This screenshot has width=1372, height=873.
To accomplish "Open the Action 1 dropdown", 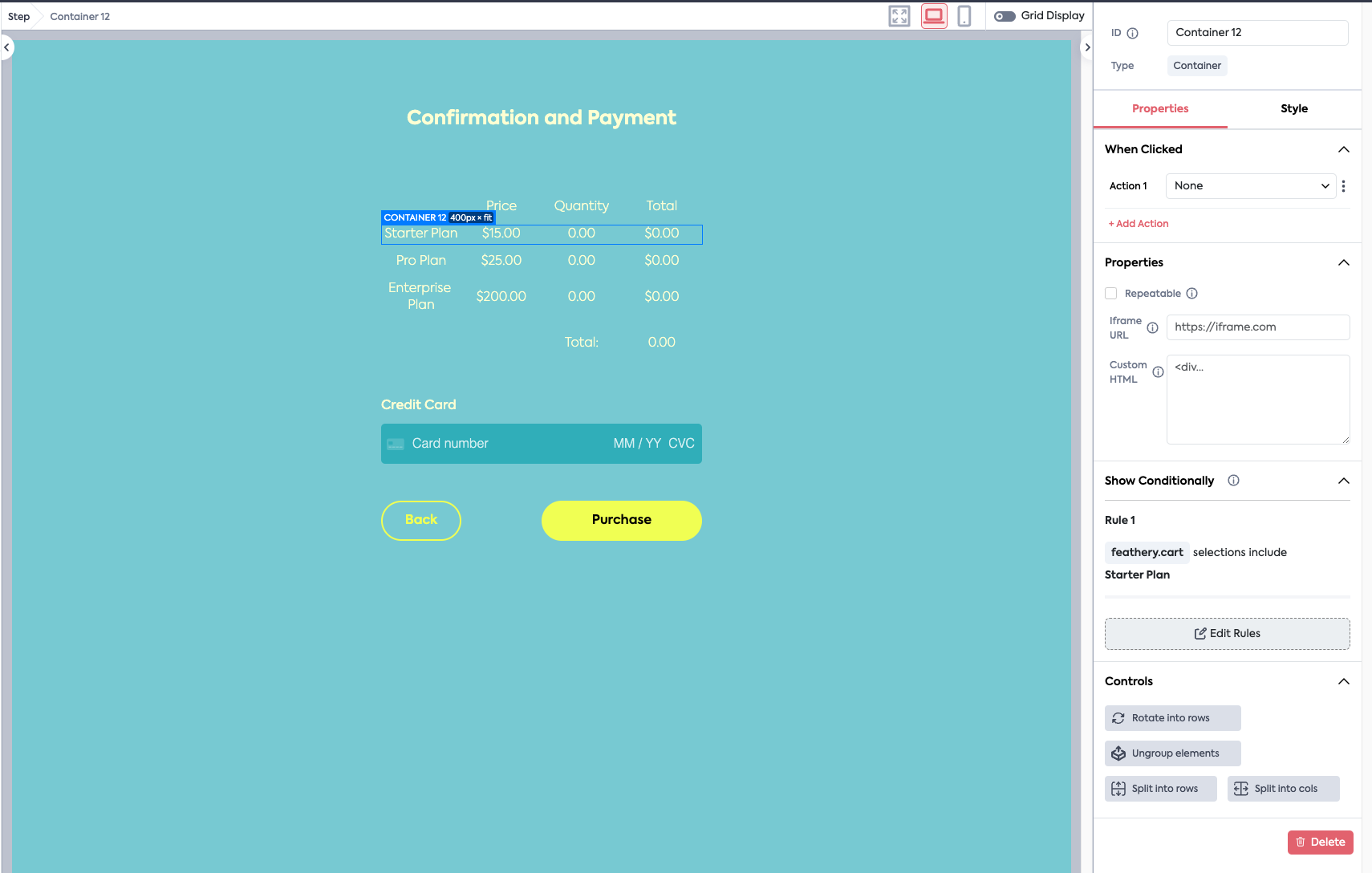I will point(1250,186).
